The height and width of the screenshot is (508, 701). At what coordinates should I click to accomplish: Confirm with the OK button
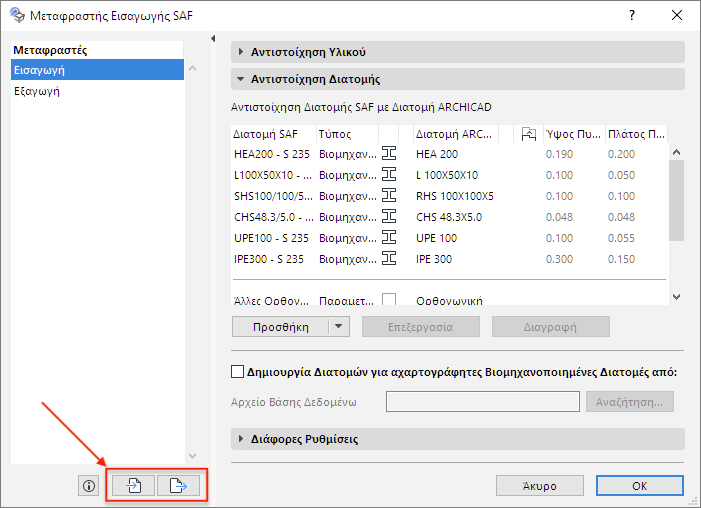[640, 486]
